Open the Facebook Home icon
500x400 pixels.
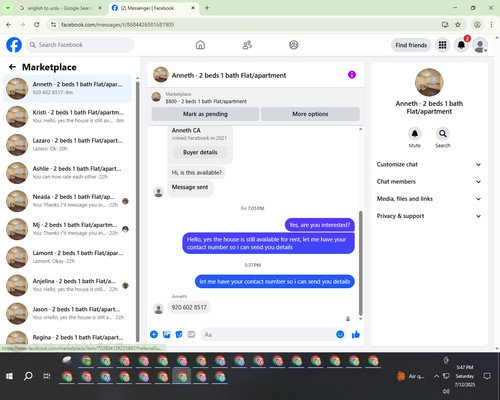click(200, 45)
